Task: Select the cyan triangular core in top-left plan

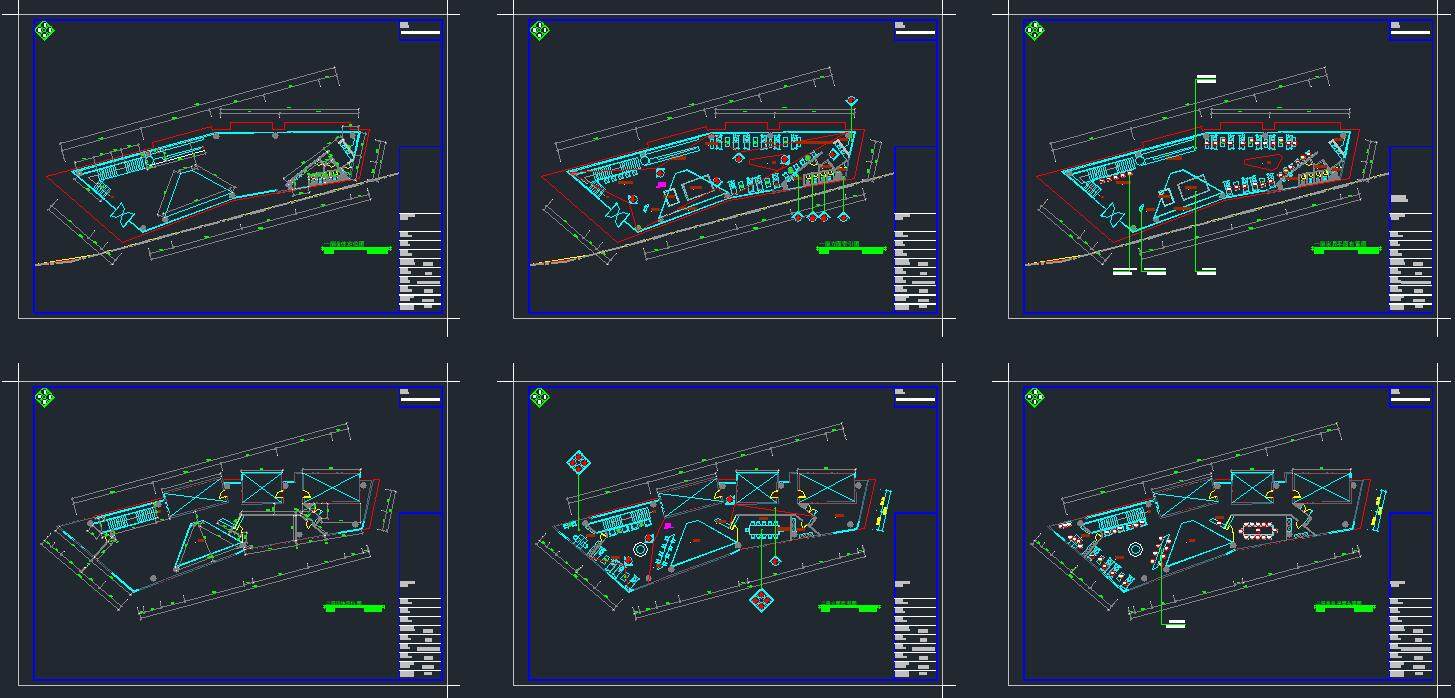Action: (x=197, y=192)
